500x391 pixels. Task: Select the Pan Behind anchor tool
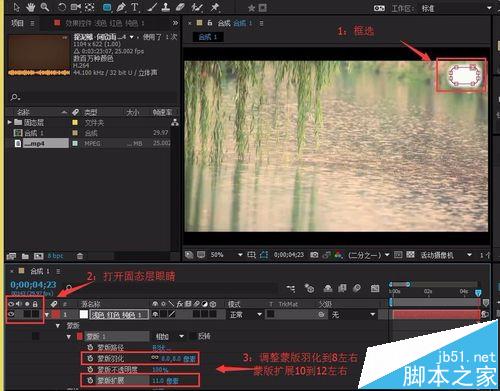90,7
